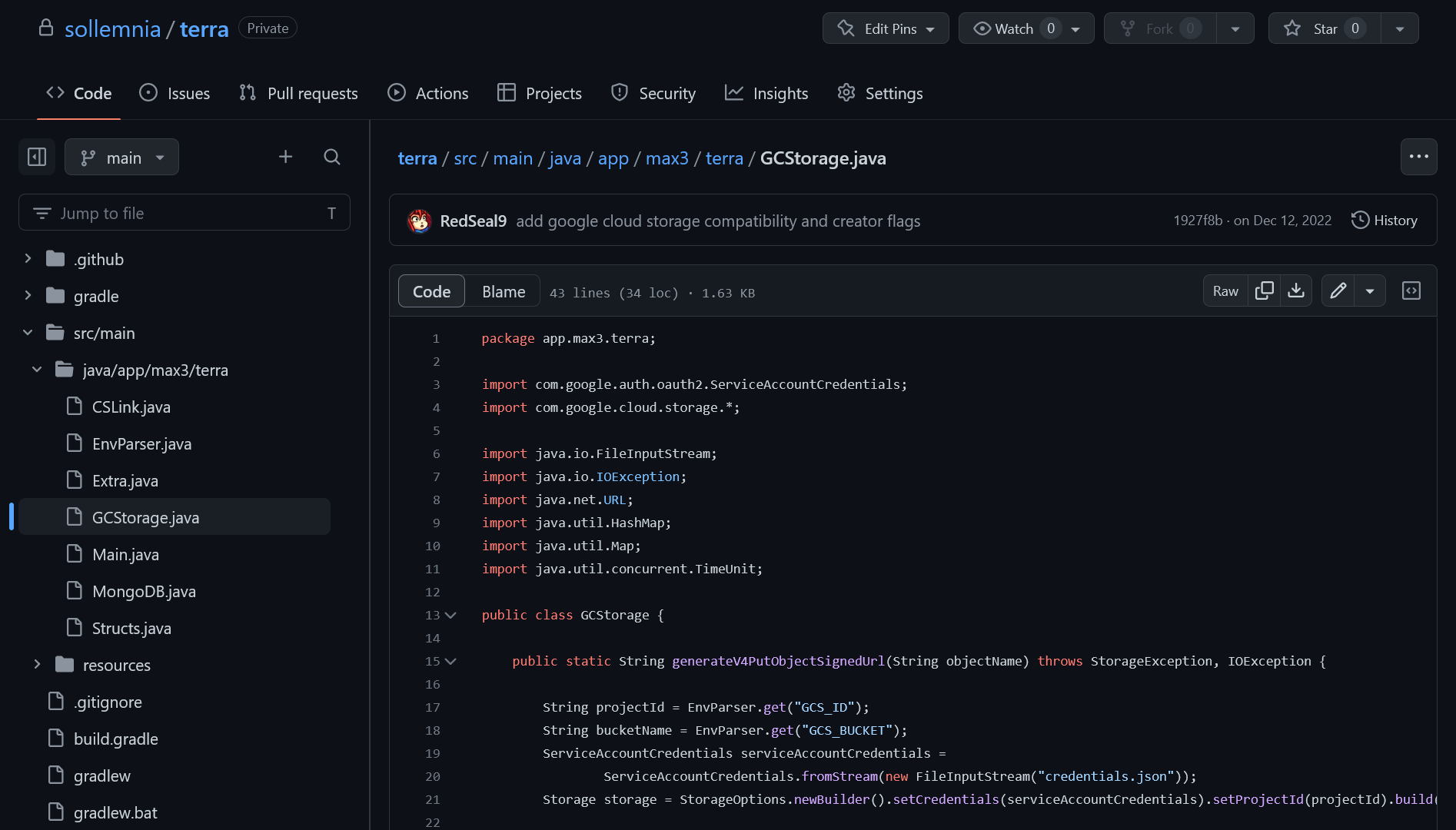Click the Jump to file field

tap(184, 212)
